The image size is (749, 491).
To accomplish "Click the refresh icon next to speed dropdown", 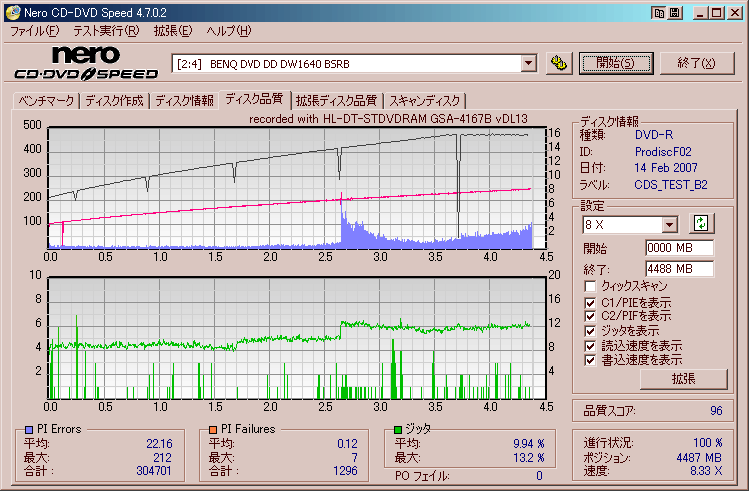I will (701, 223).
